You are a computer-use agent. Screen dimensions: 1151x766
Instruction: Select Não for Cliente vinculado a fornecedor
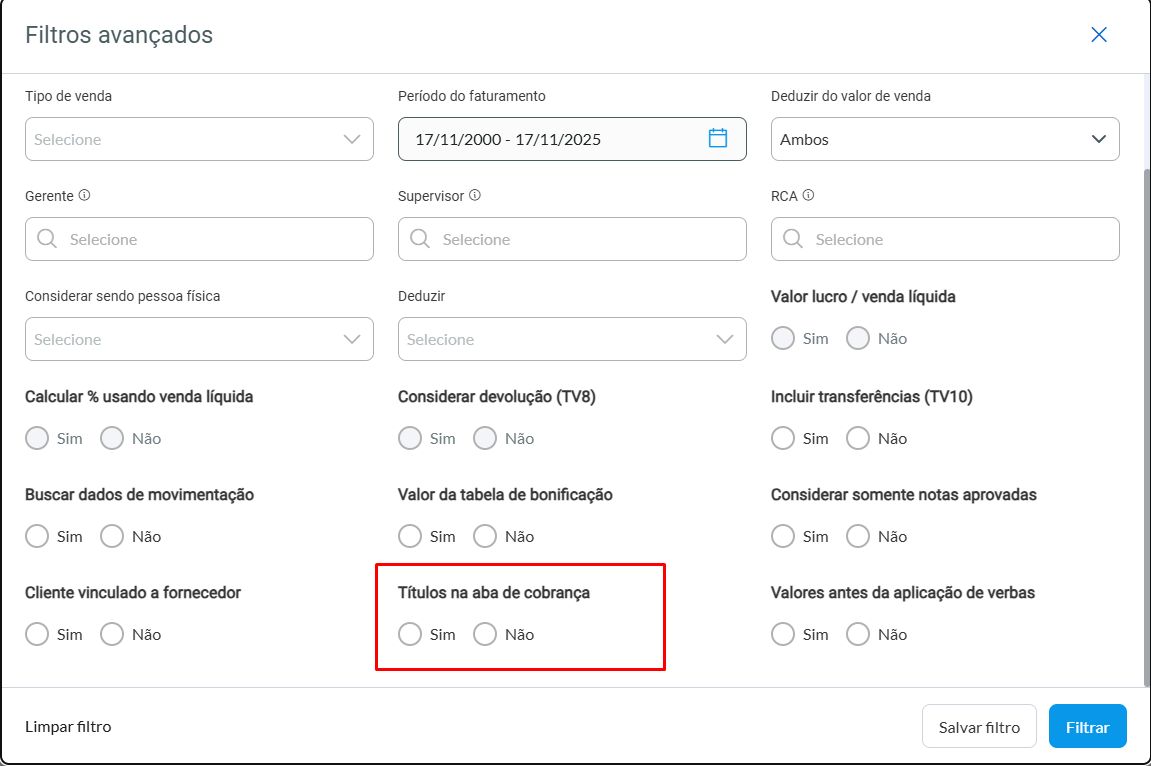[x=112, y=634]
